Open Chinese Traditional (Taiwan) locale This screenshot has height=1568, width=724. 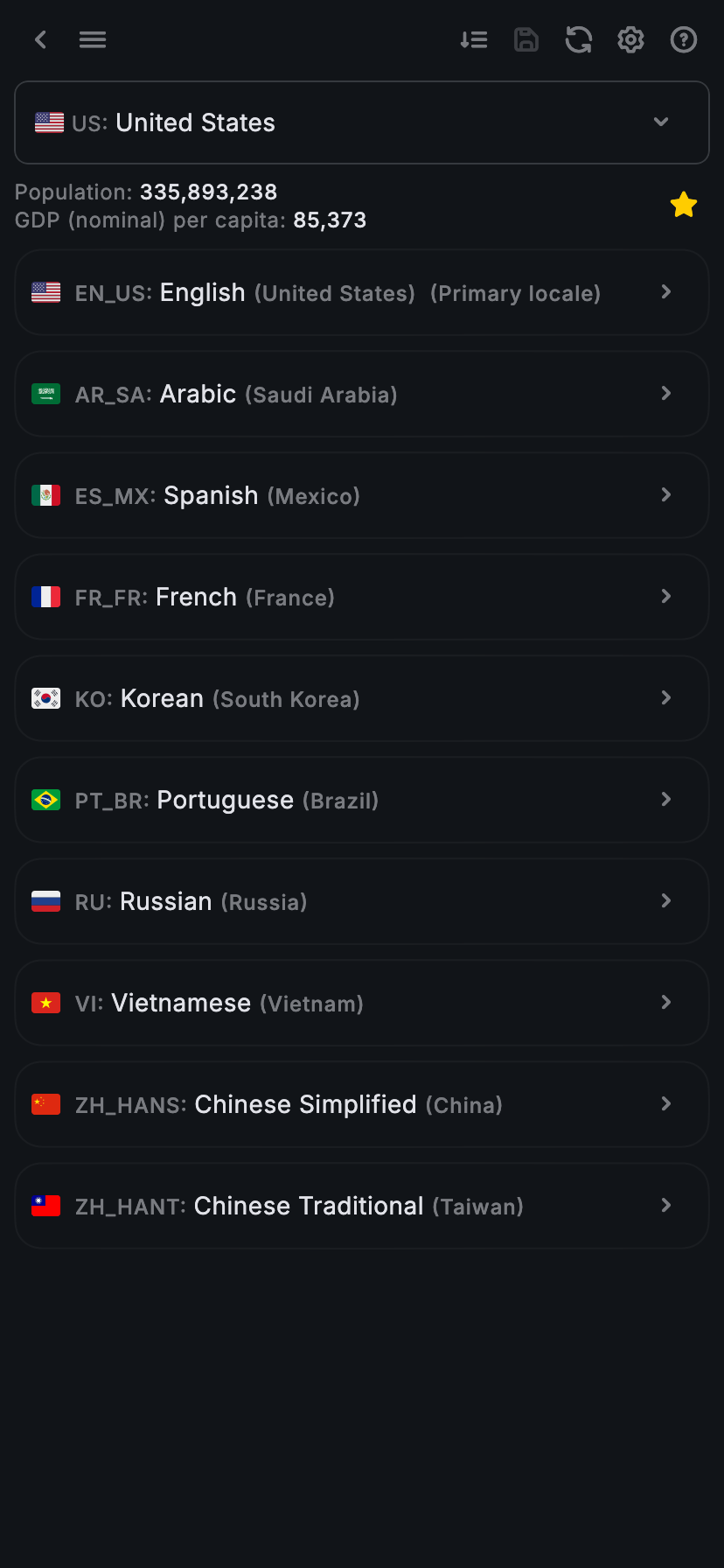point(362,1206)
